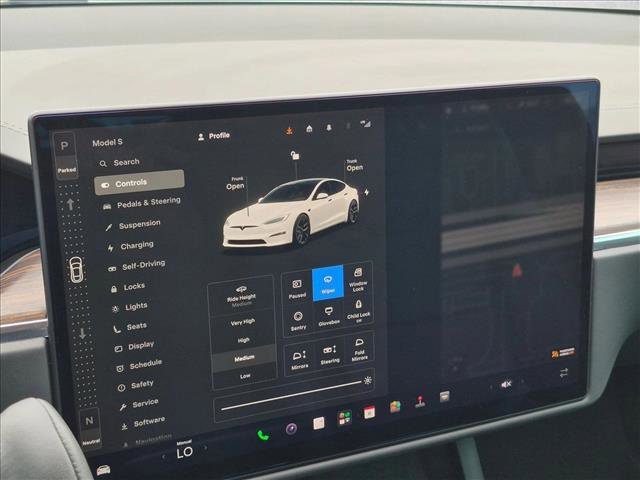This screenshot has width=640, height=480.
Task: Adjust Mirrors button
Action: pyautogui.click(x=300, y=360)
